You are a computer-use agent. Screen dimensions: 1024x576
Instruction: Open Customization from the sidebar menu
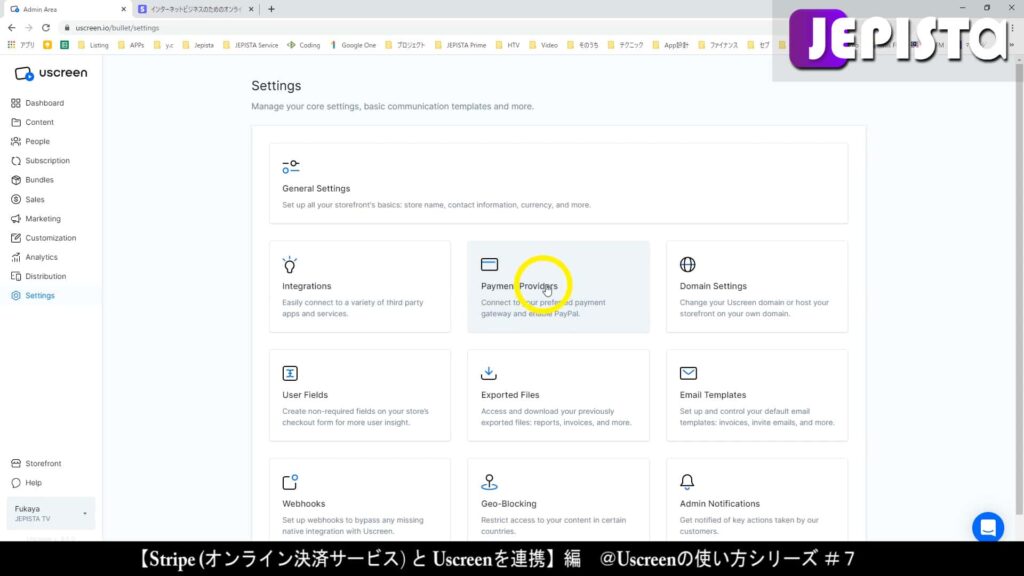[44, 238]
